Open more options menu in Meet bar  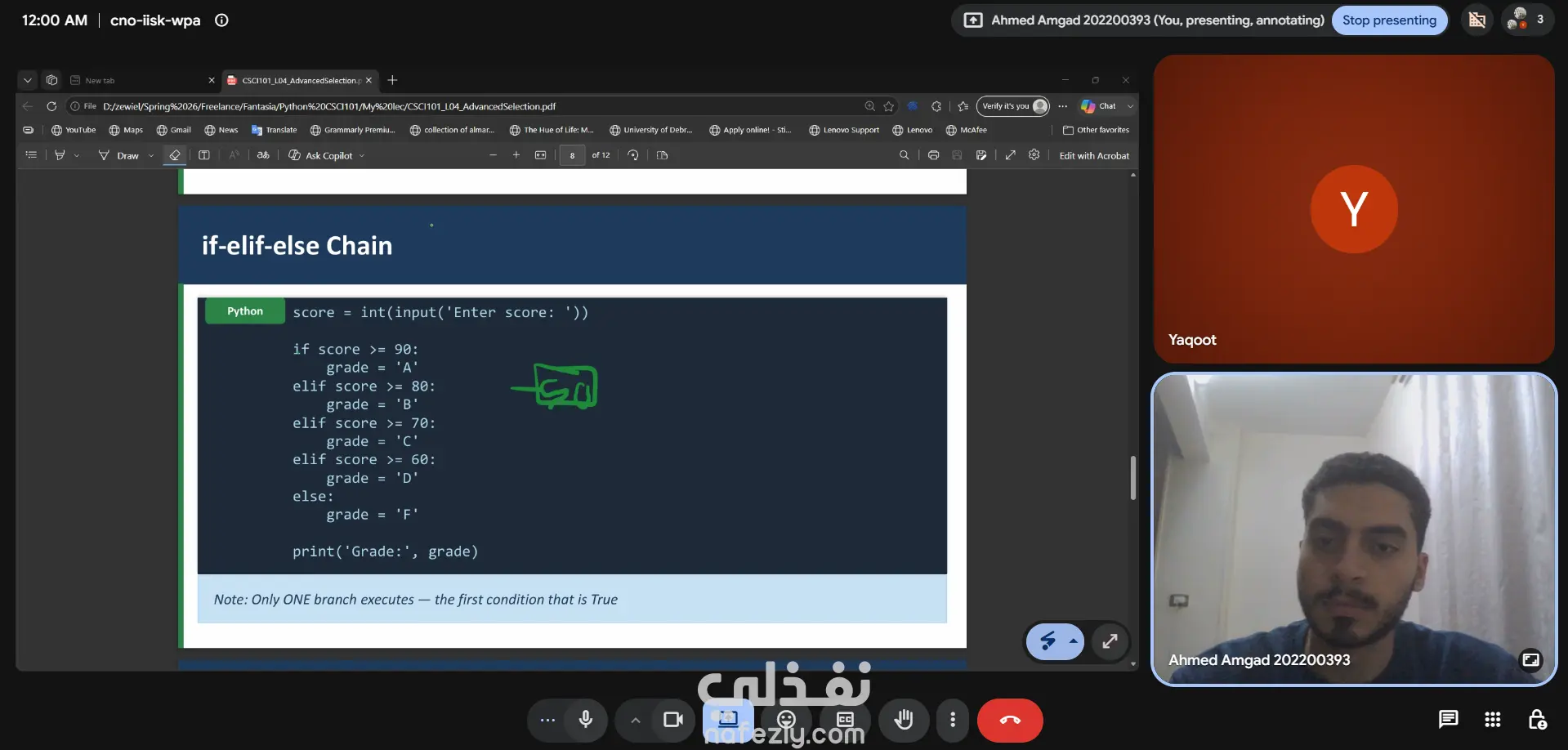953,720
